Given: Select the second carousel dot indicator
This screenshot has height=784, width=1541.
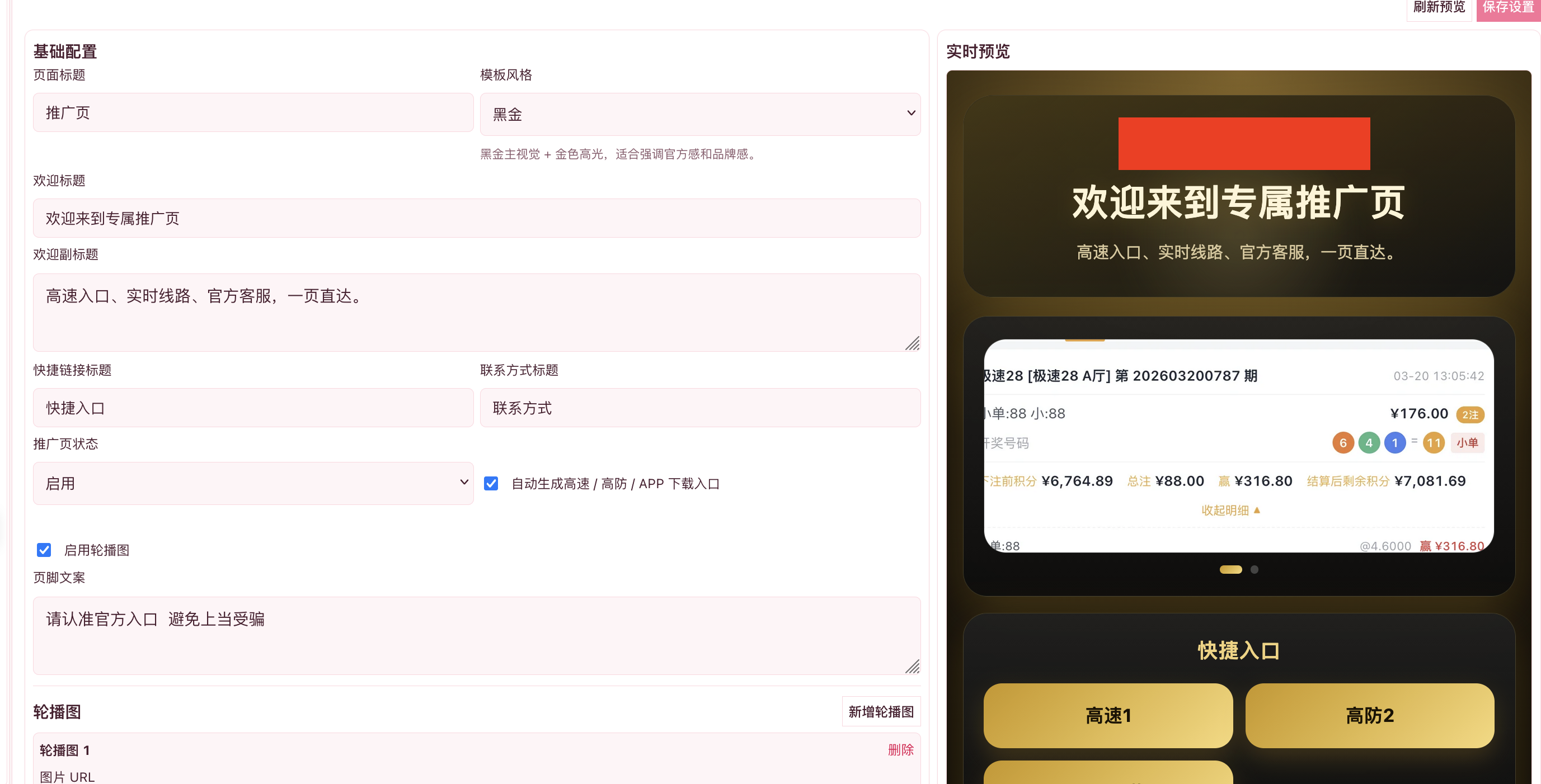Looking at the screenshot, I should coord(1255,570).
